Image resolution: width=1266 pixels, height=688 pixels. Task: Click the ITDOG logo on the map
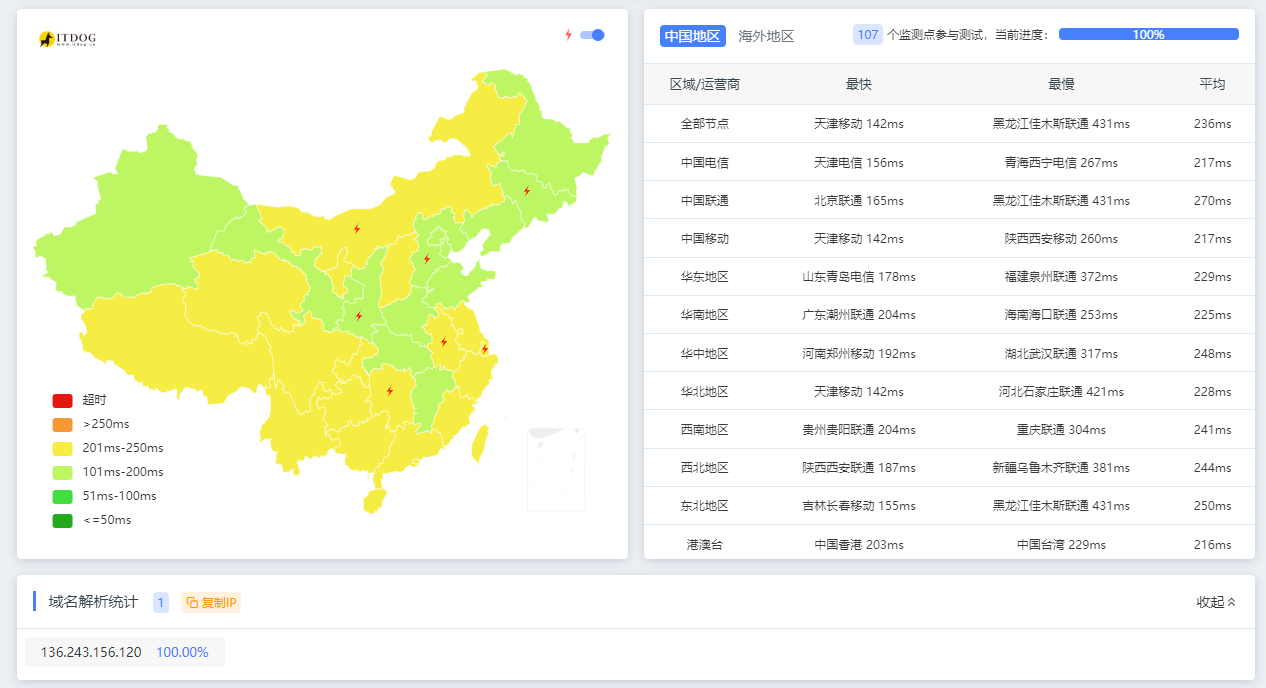67,39
